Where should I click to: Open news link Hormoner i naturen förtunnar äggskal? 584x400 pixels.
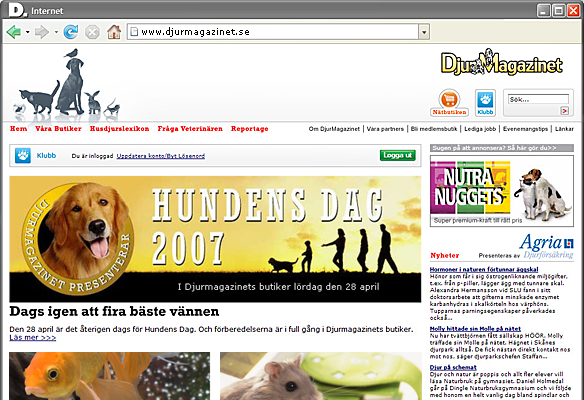click(x=484, y=269)
